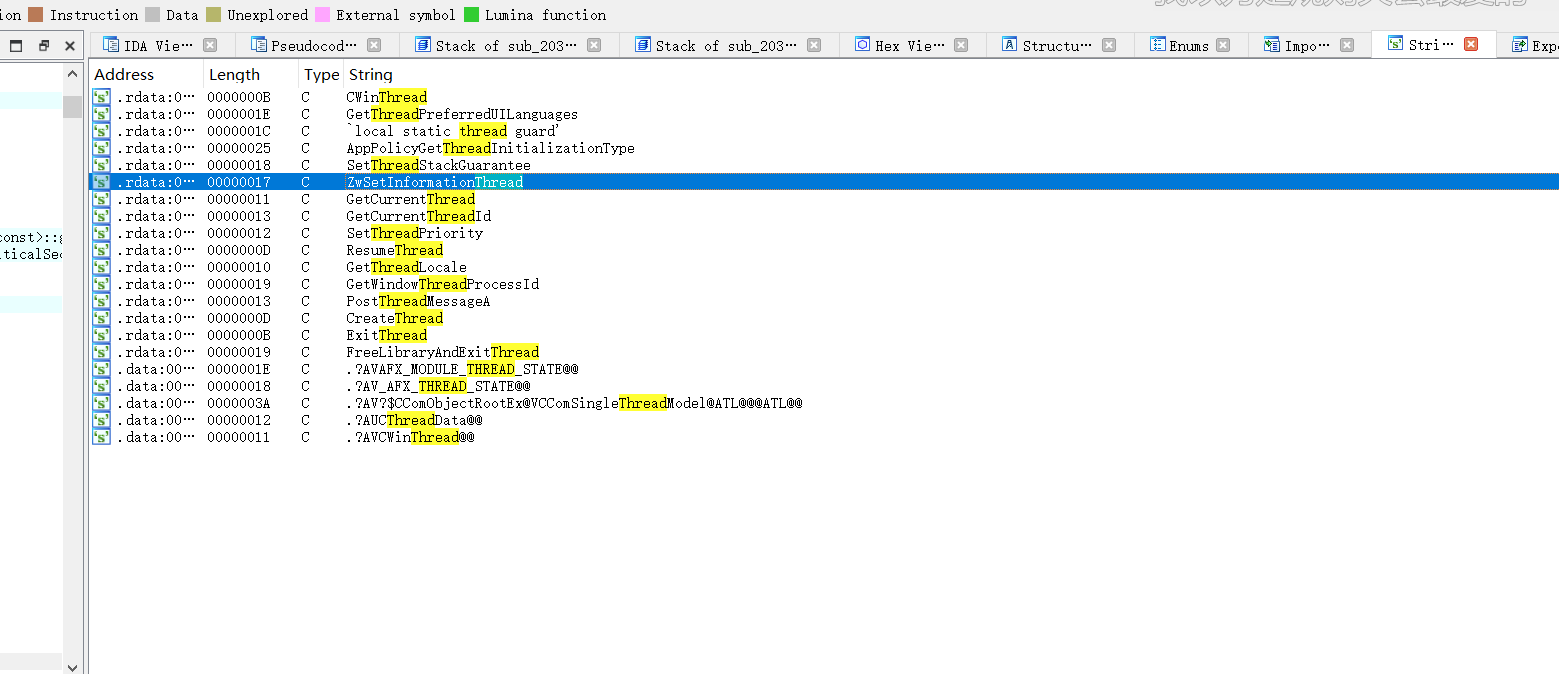This screenshot has width=1559, height=674.
Task: Click string icon of CWinThread row
Action: coord(101,97)
